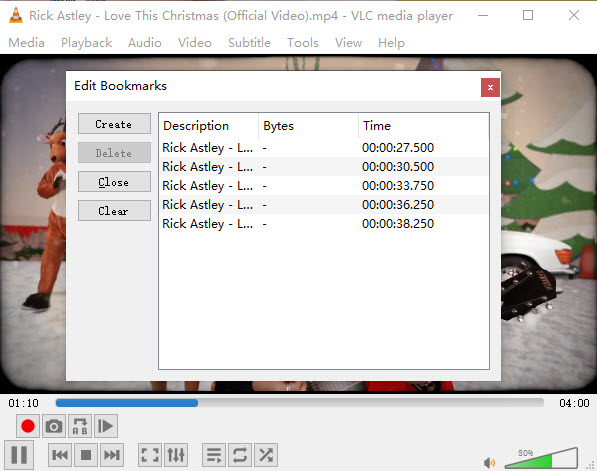597x471 pixels.
Task: Select bookmark at 00:00:27.500
Action: pyautogui.click(x=324, y=147)
